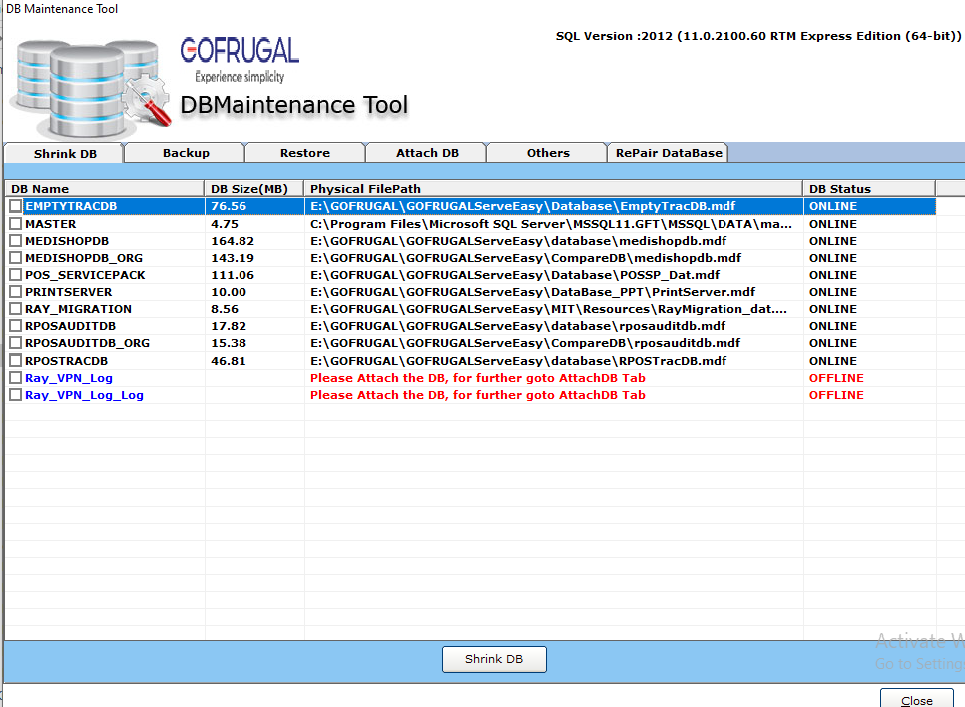Click the 8.56 size value
This screenshot has width=965, height=707.
point(225,309)
